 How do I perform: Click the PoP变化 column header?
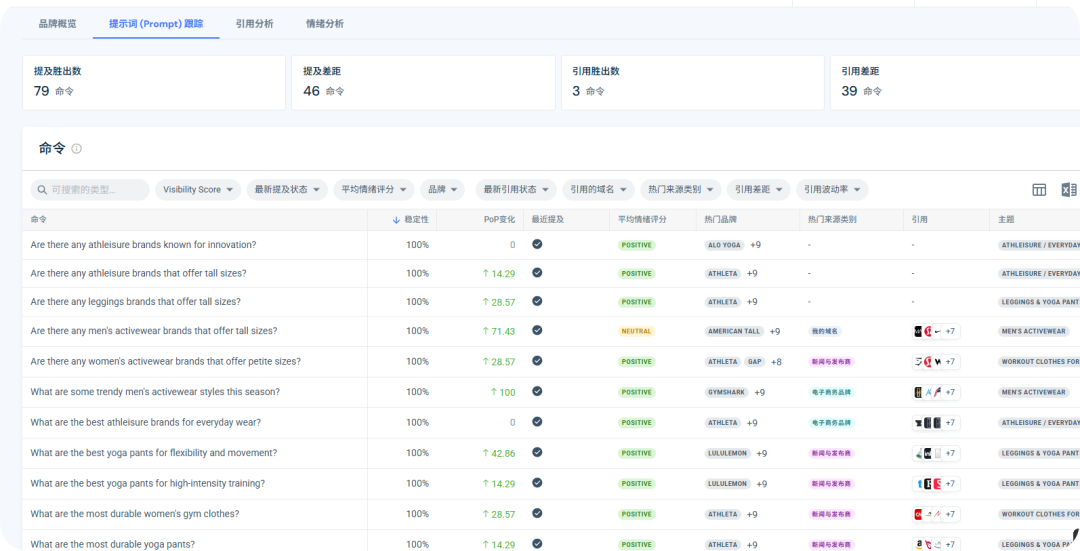(x=499, y=220)
